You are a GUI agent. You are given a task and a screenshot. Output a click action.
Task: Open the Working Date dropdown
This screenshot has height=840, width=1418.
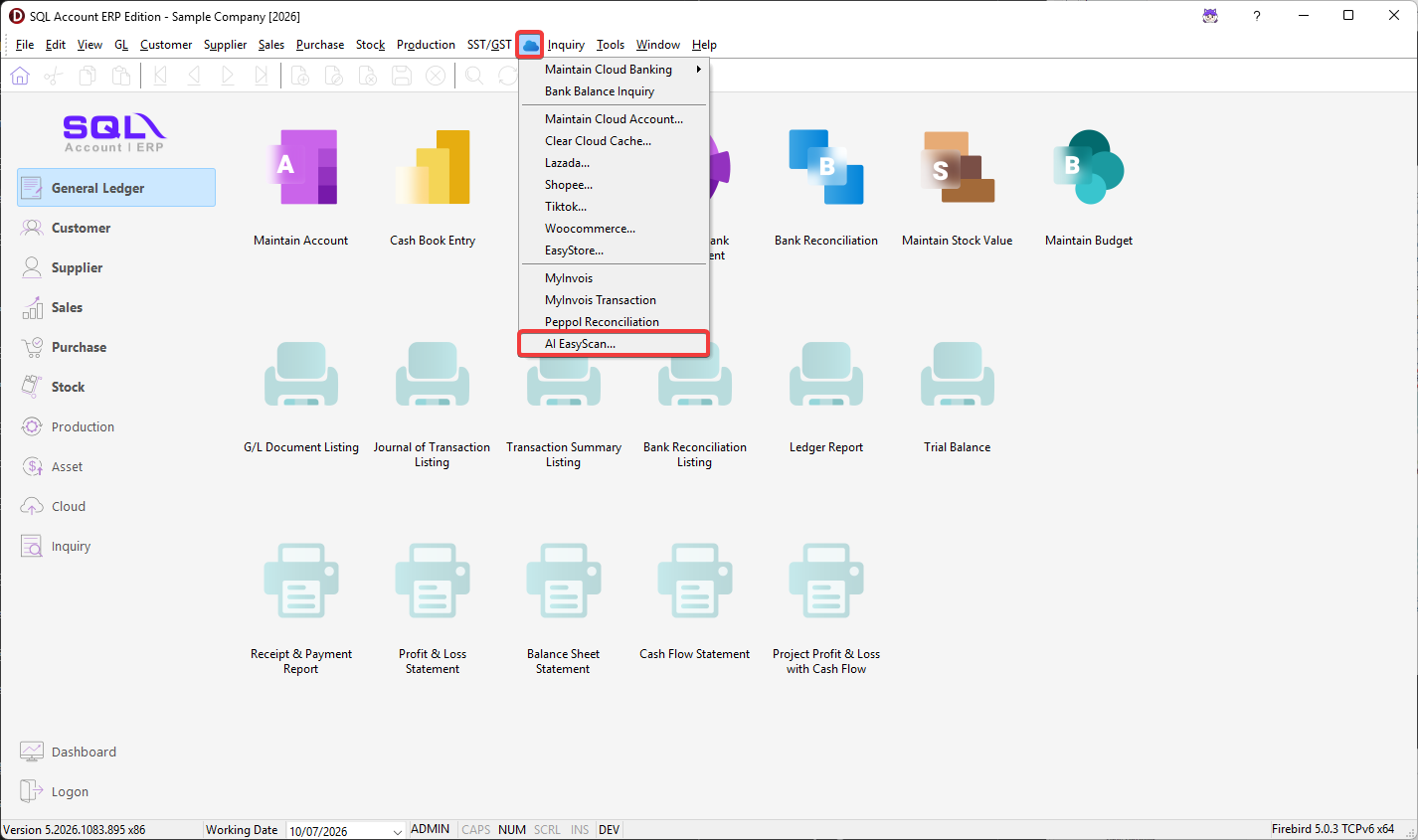point(397,831)
